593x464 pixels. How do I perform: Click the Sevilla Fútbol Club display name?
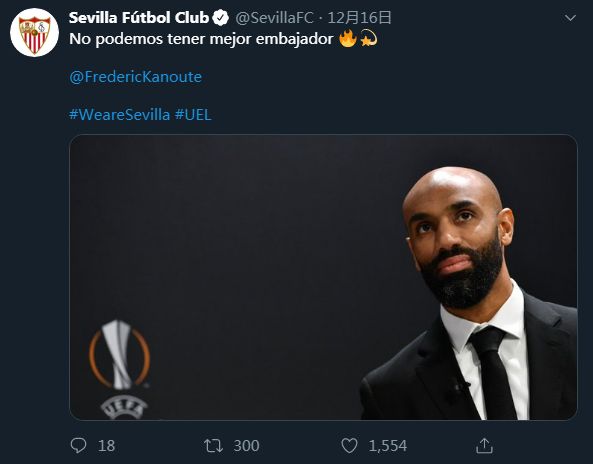coord(139,18)
